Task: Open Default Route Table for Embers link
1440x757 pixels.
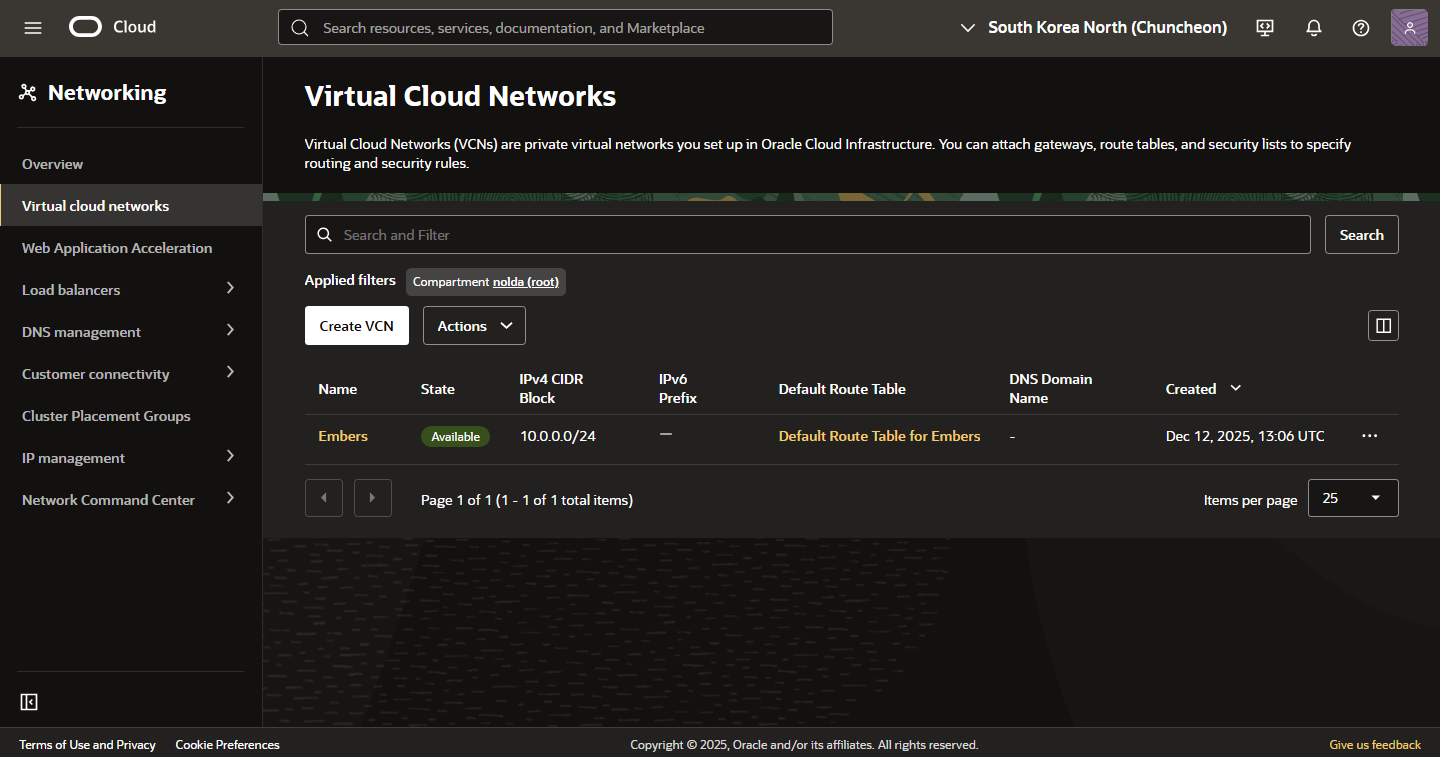Action: (879, 436)
